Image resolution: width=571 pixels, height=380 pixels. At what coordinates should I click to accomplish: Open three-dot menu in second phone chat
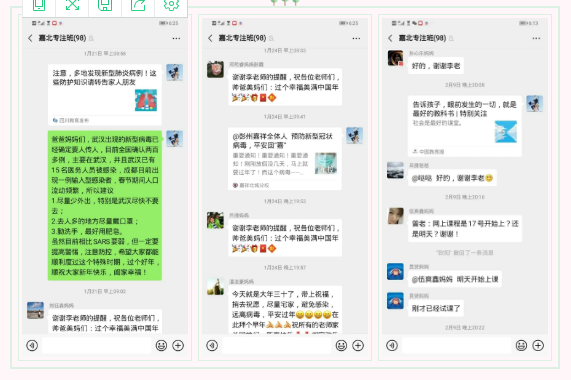pos(356,38)
